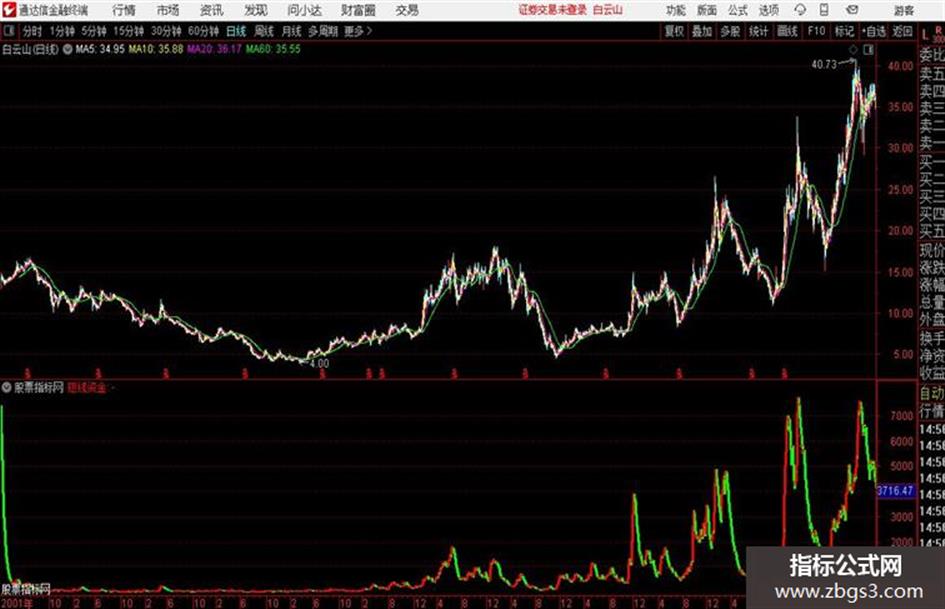Open the 版面 menu

707,10
